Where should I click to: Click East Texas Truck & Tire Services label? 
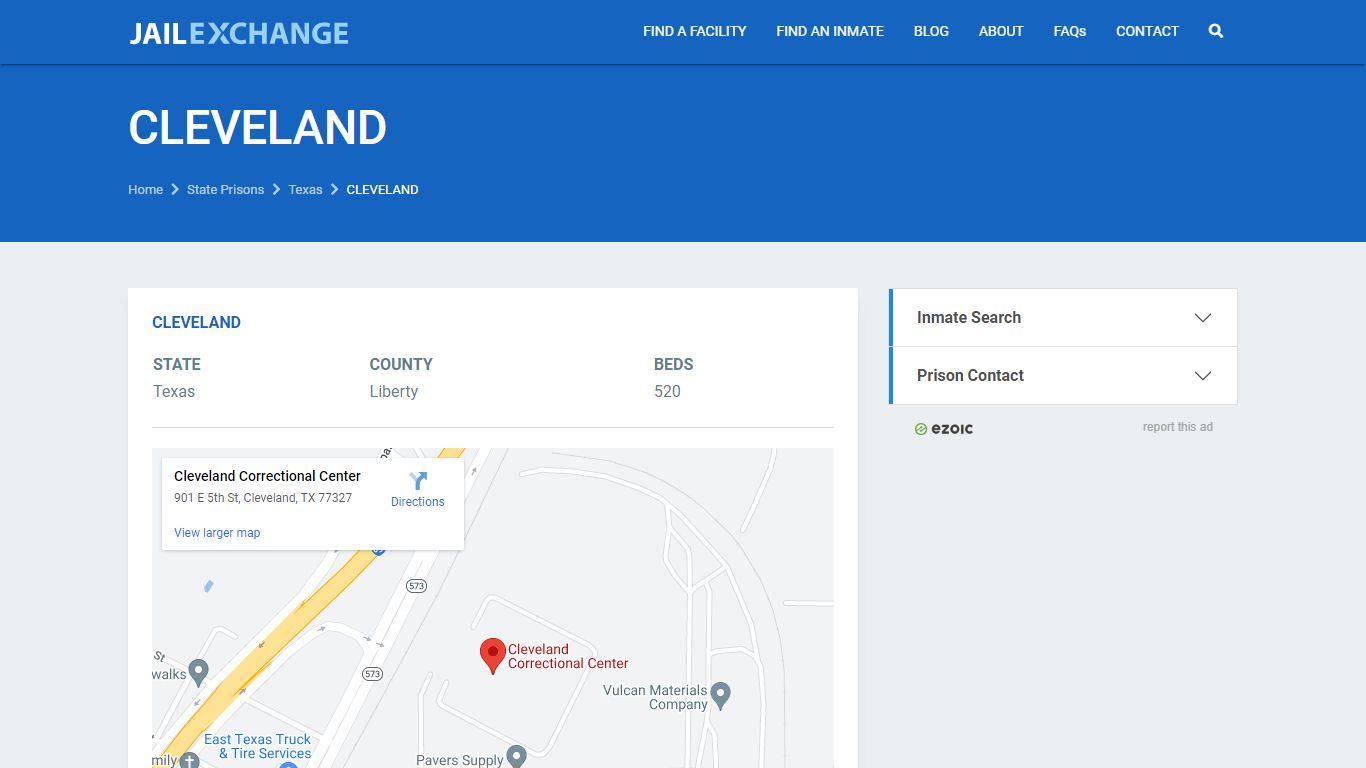[x=259, y=746]
